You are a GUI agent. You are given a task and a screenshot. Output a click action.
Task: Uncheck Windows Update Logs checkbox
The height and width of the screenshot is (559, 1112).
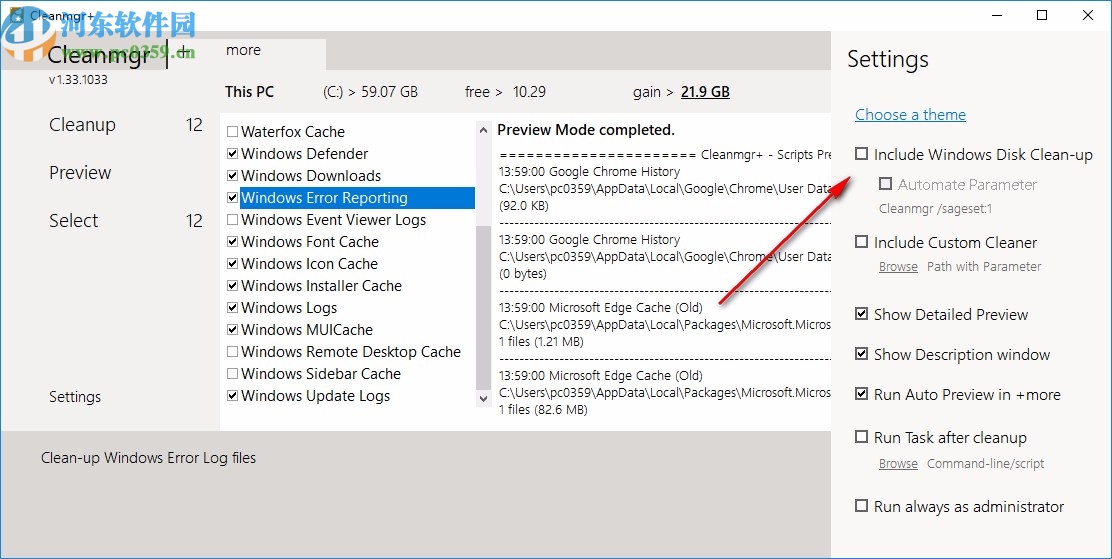point(232,396)
